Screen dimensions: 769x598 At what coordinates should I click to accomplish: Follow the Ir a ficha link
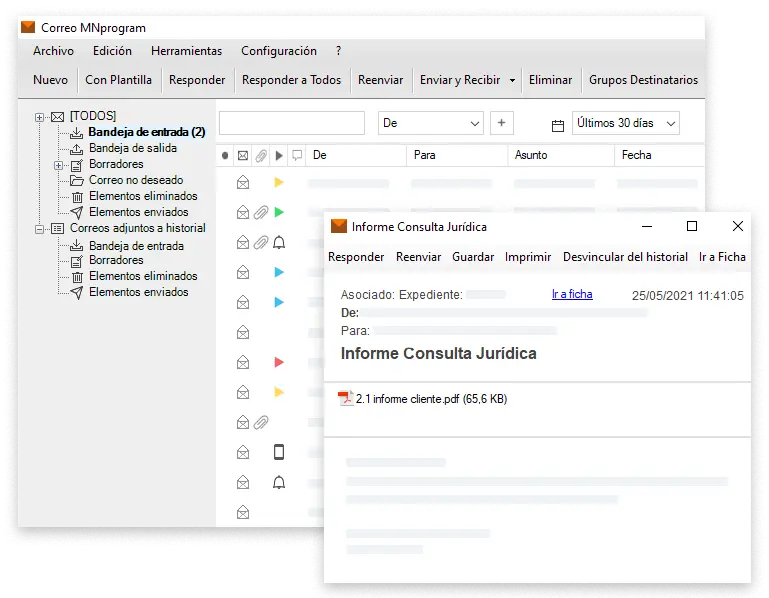pyautogui.click(x=572, y=294)
